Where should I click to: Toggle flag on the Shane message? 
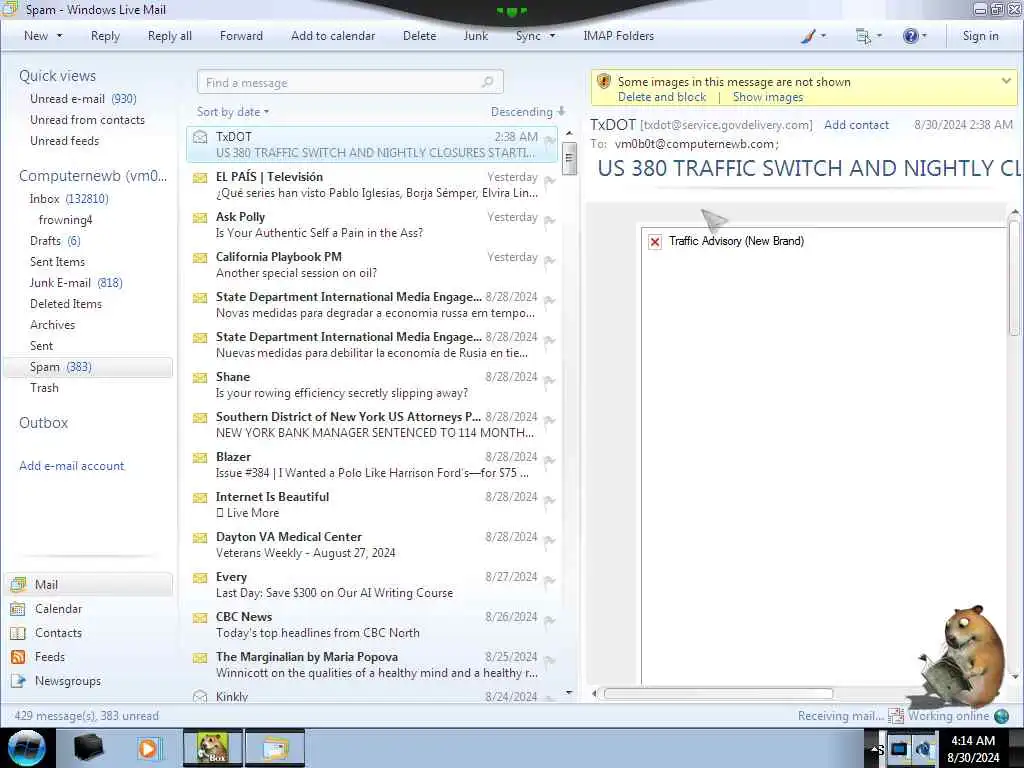[550, 381]
